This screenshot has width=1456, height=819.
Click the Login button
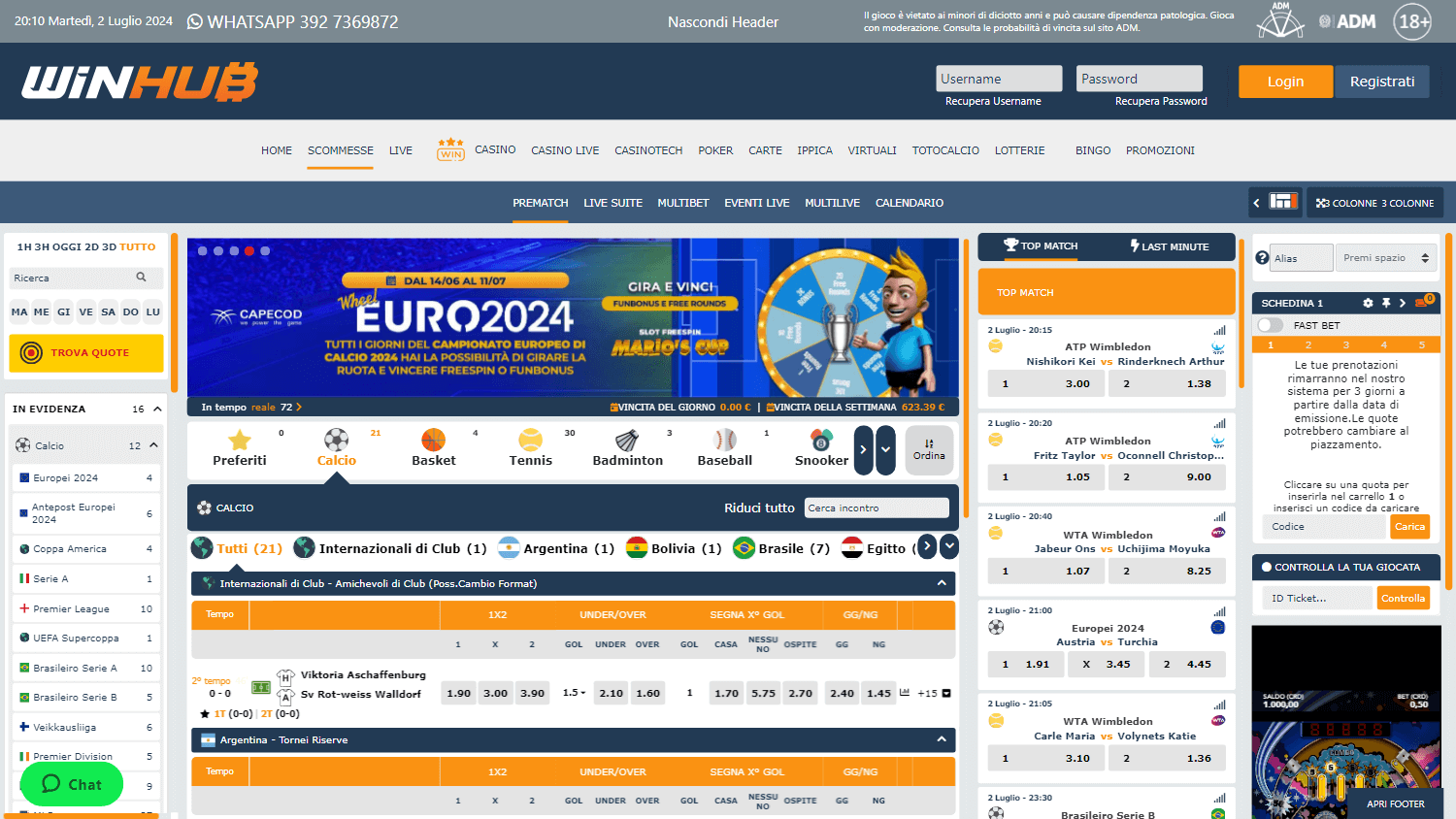pyautogui.click(x=1285, y=82)
